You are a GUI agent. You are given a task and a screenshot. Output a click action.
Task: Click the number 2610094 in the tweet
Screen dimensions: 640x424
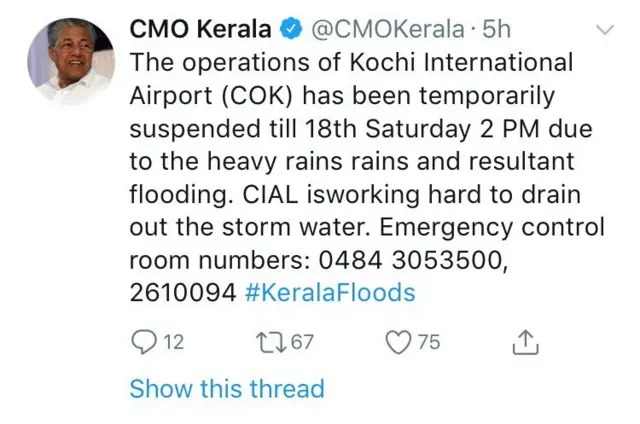(x=182, y=293)
